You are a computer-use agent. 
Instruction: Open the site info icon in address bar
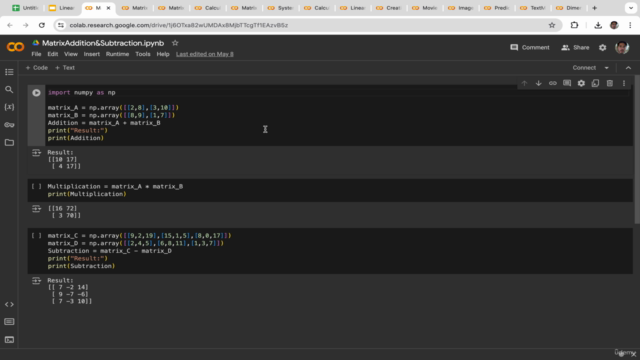click(x=61, y=25)
